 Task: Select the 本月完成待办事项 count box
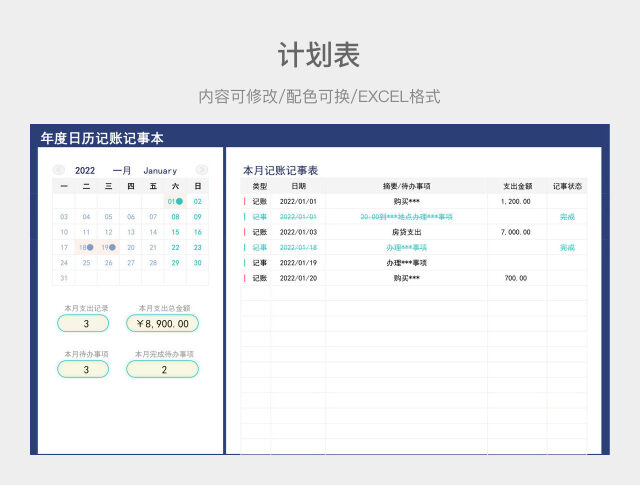[162, 369]
